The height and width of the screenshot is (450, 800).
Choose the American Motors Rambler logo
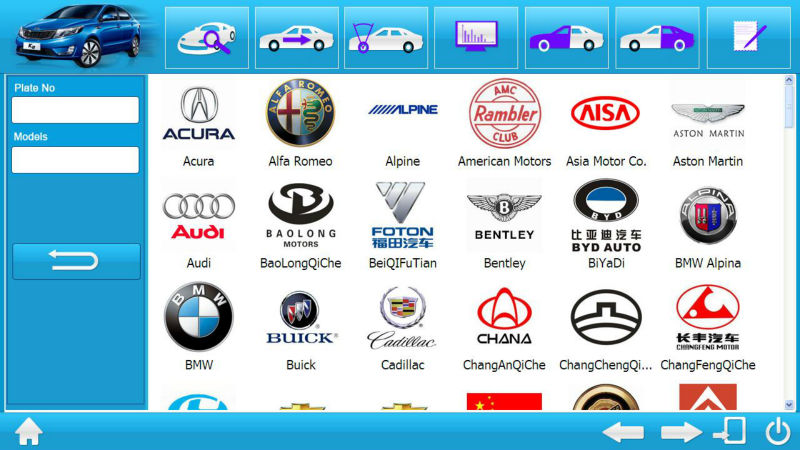click(505, 113)
